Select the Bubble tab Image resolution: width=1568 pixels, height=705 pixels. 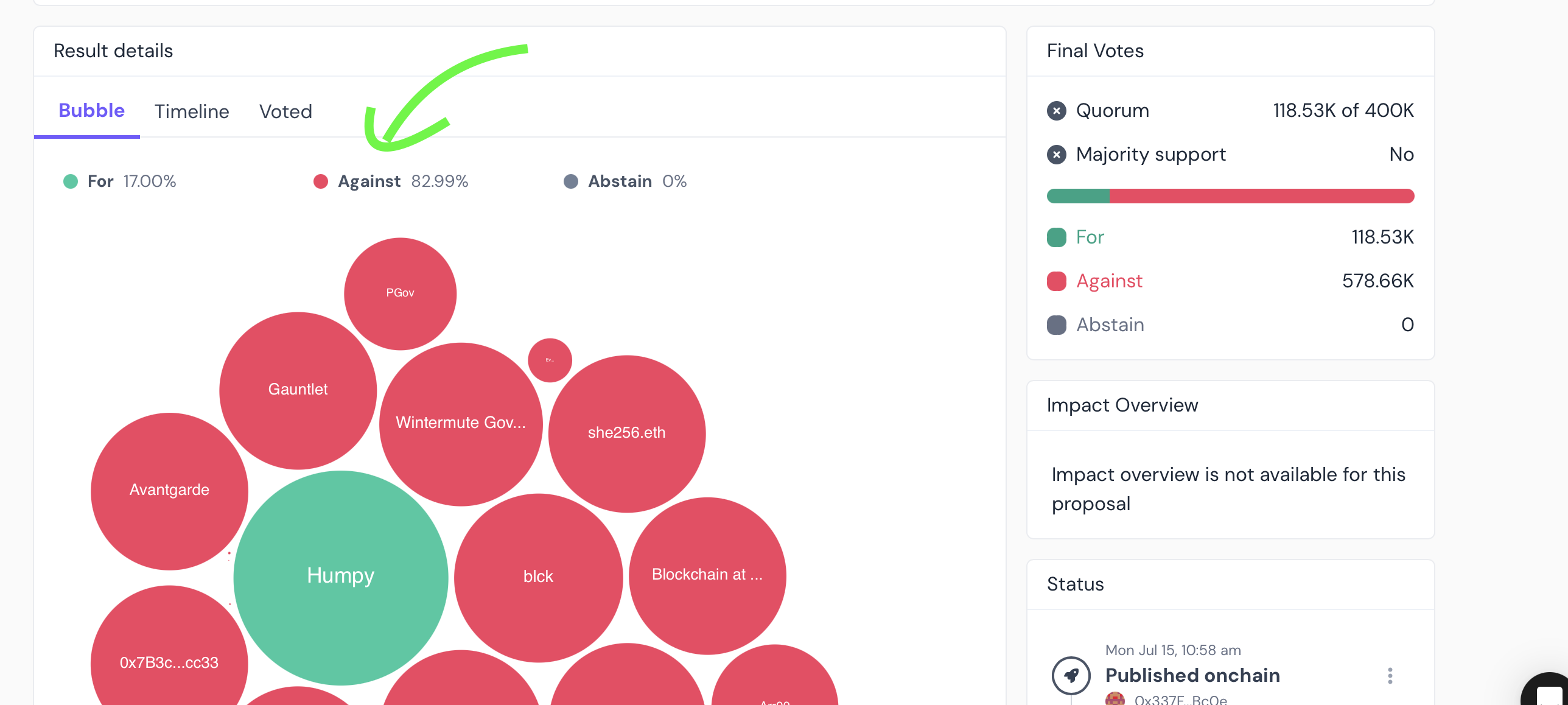[x=91, y=111]
